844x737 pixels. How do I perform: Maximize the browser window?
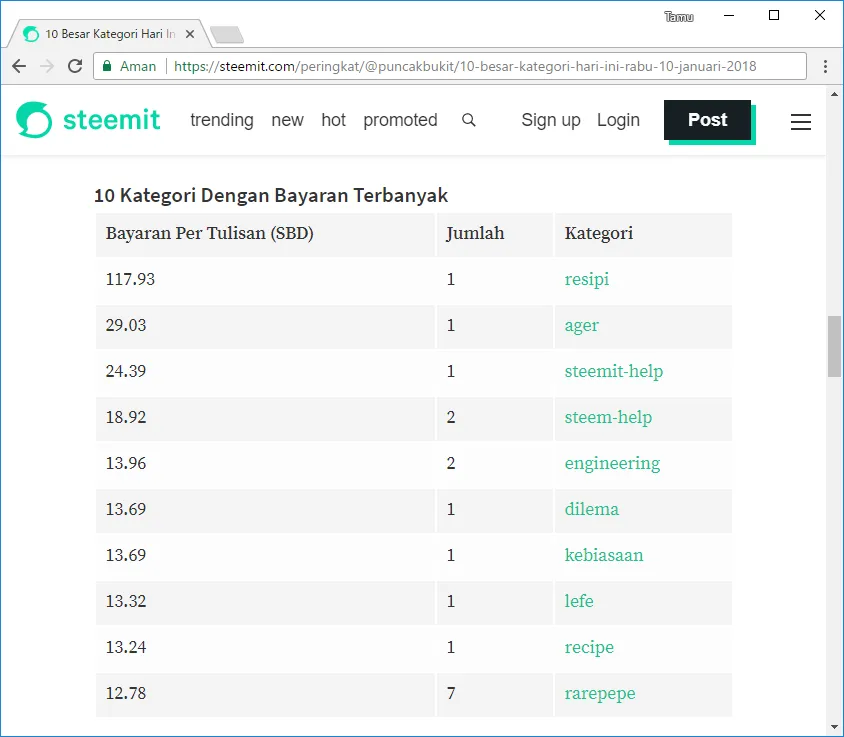point(774,16)
